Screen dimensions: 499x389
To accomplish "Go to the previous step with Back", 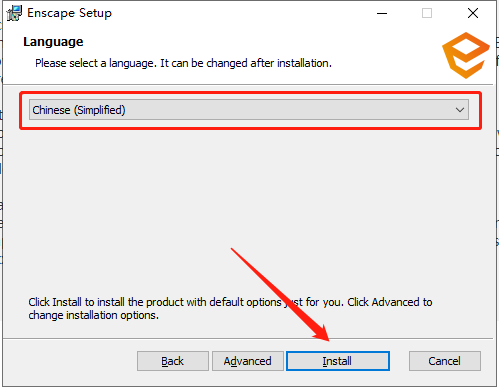I will click(x=173, y=361).
